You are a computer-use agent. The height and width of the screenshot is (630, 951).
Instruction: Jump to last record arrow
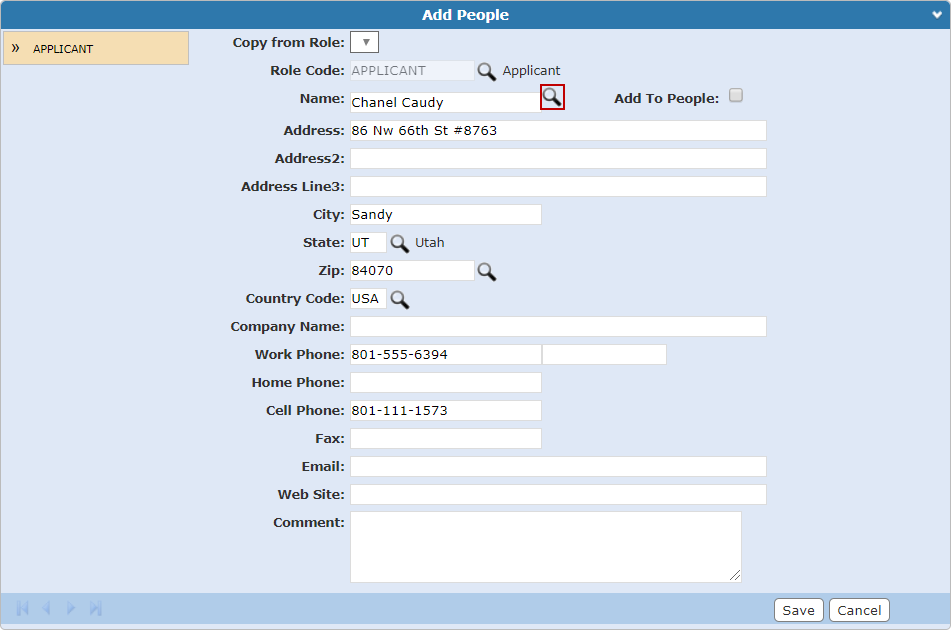[x=96, y=608]
